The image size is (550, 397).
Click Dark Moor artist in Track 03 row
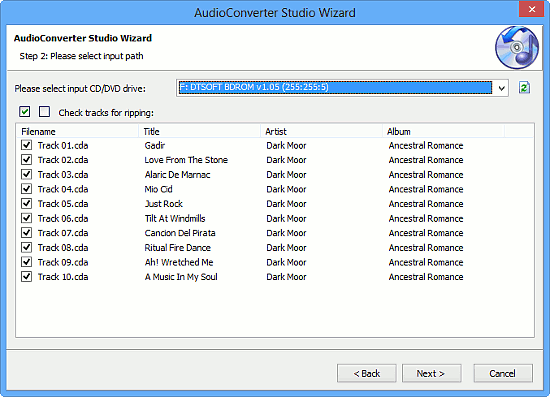[286, 175]
